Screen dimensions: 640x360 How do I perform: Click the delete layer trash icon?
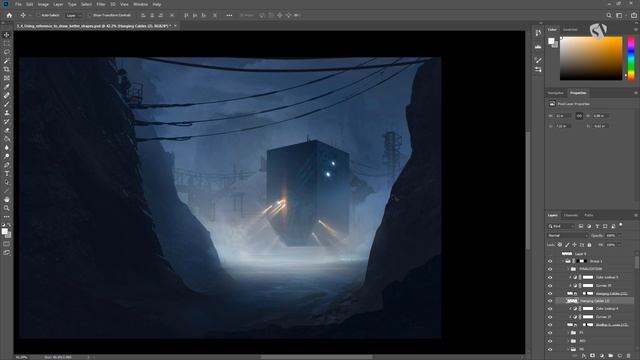pos(629,356)
